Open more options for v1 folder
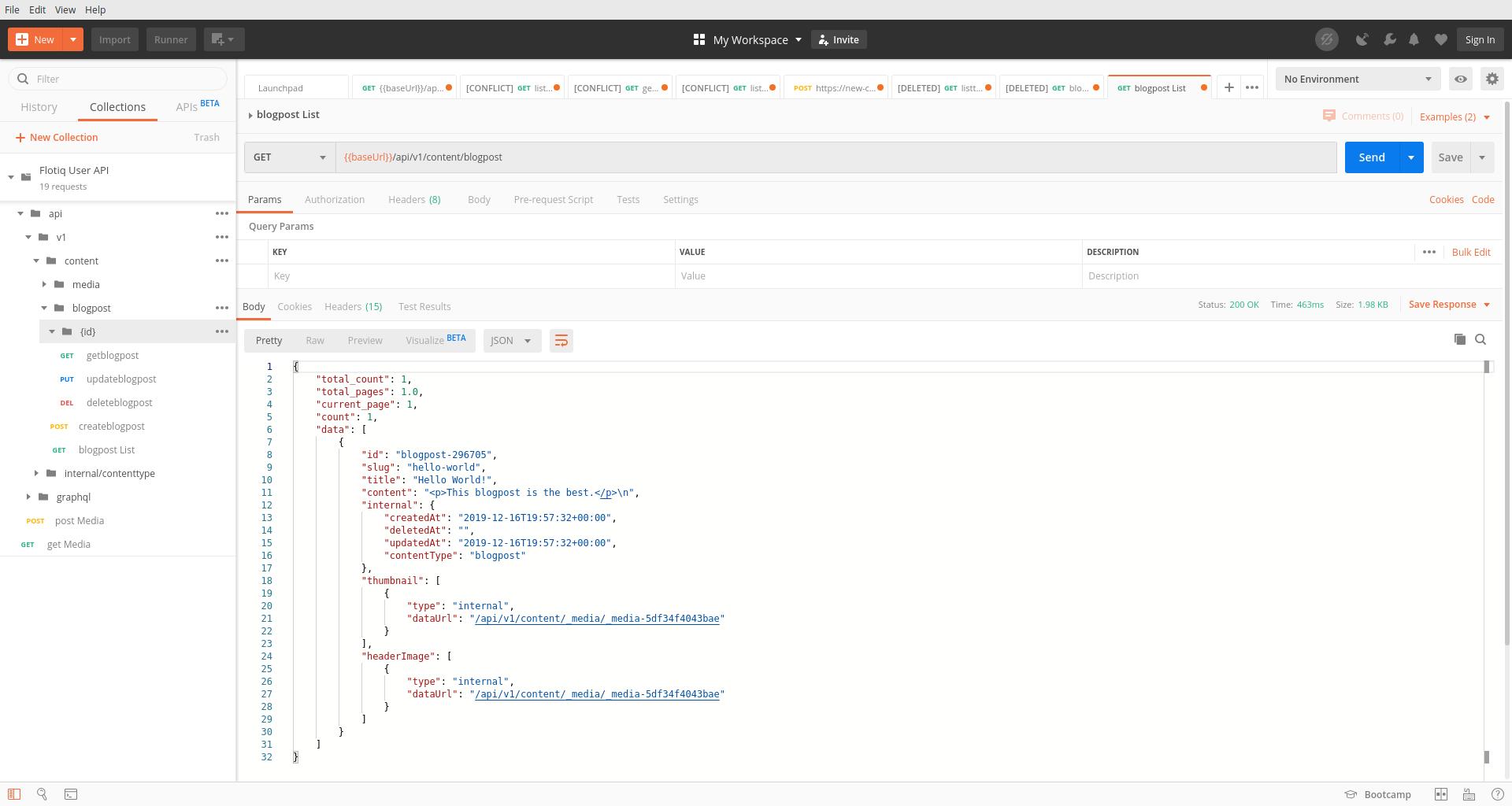Image resolution: width=1512 pixels, height=806 pixels. [x=222, y=237]
